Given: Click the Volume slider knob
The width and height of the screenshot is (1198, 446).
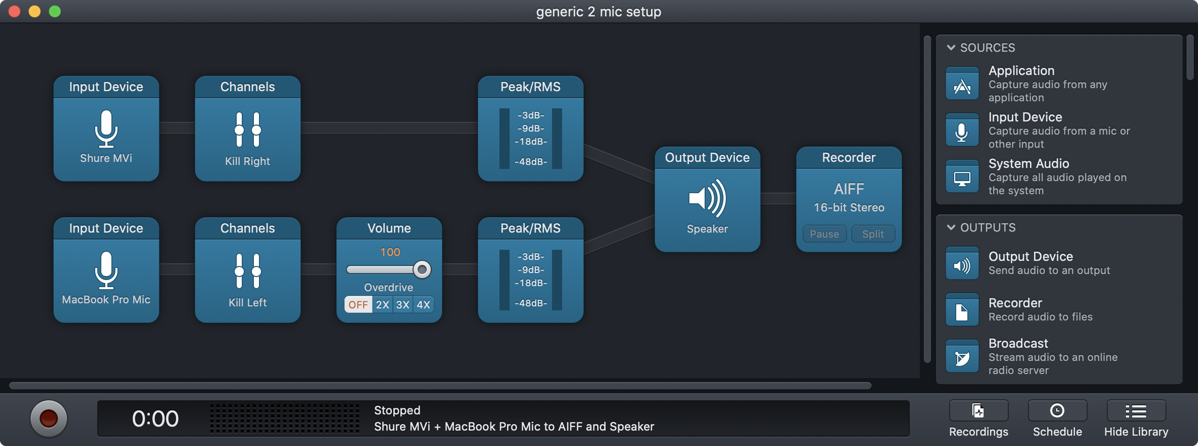Looking at the screenshot, I should click(x=422, y=269).
